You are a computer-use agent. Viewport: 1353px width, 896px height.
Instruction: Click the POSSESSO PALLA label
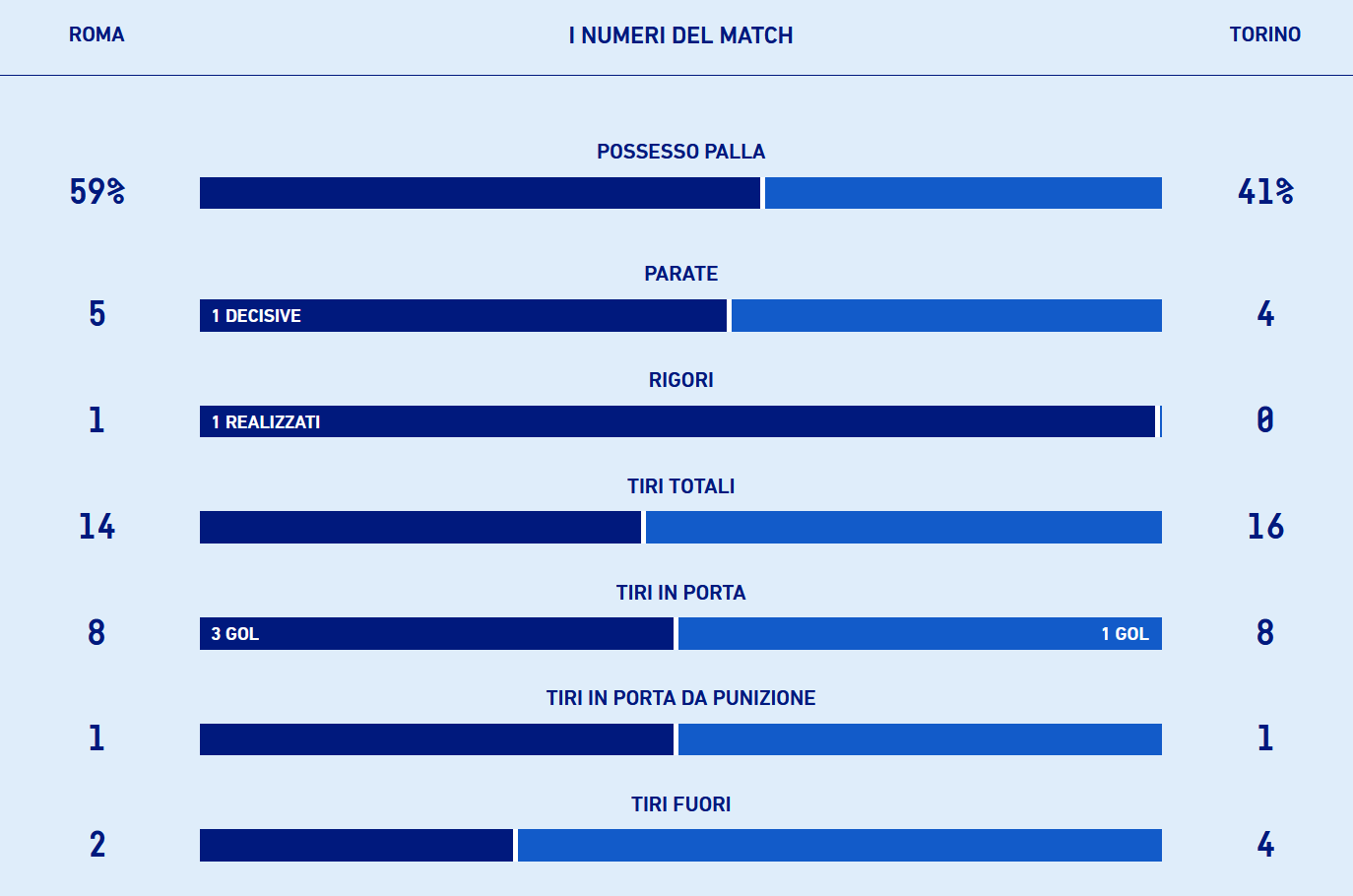(680, 152)
